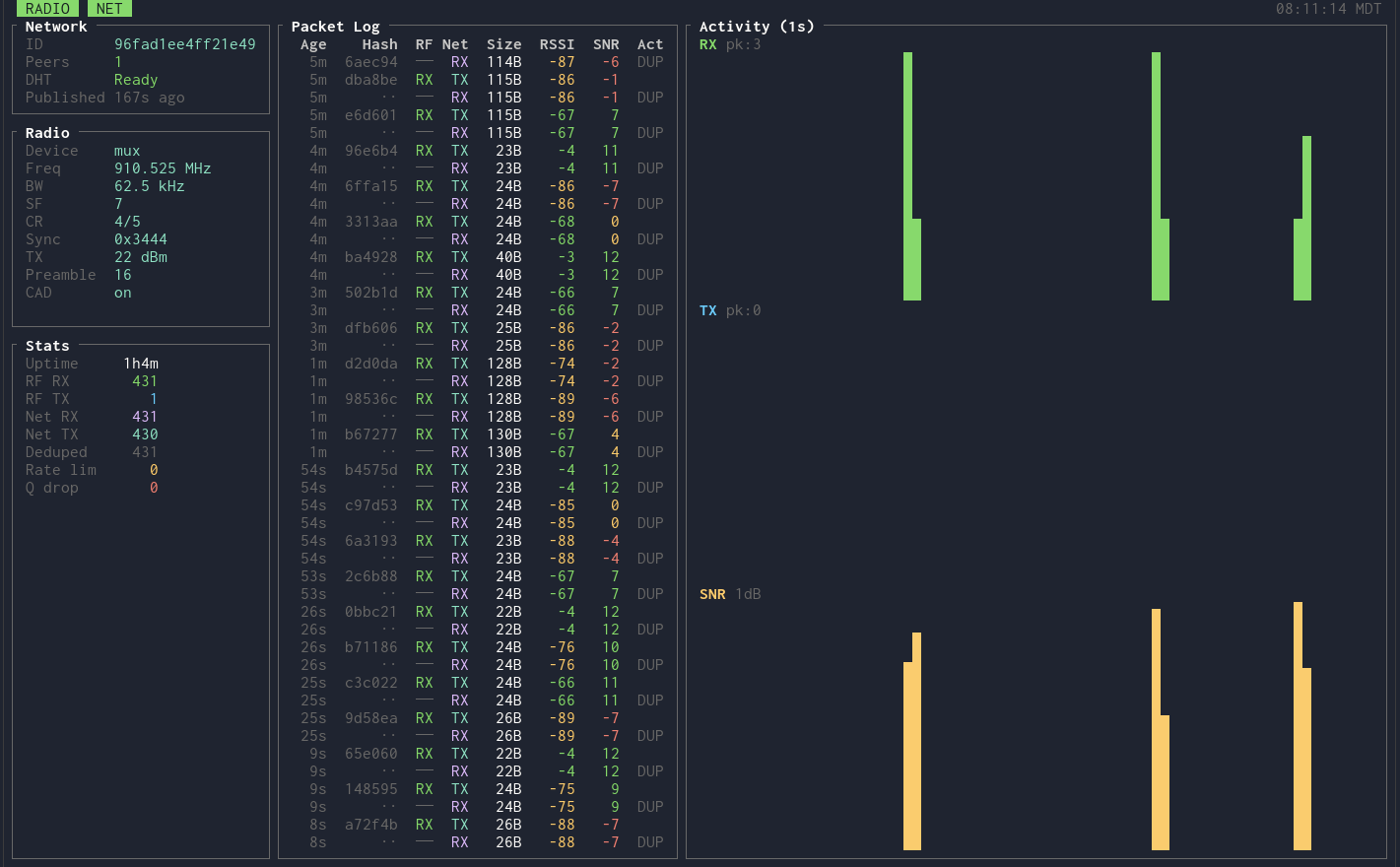Select packet hash 2c6b88

click(x=371, y=576)
